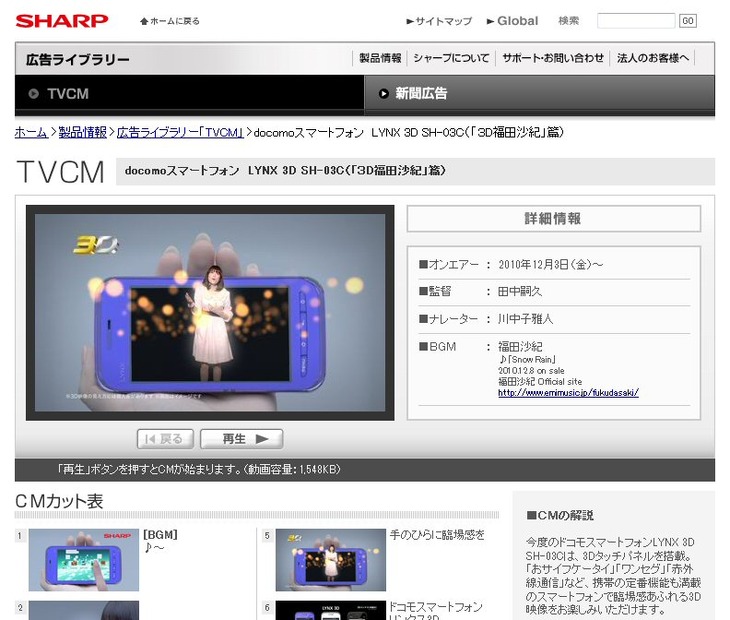The width and height of the screenshot is (730, 620).
Task: Switch to the 新聞広告 tab
Action: point(540,93)
